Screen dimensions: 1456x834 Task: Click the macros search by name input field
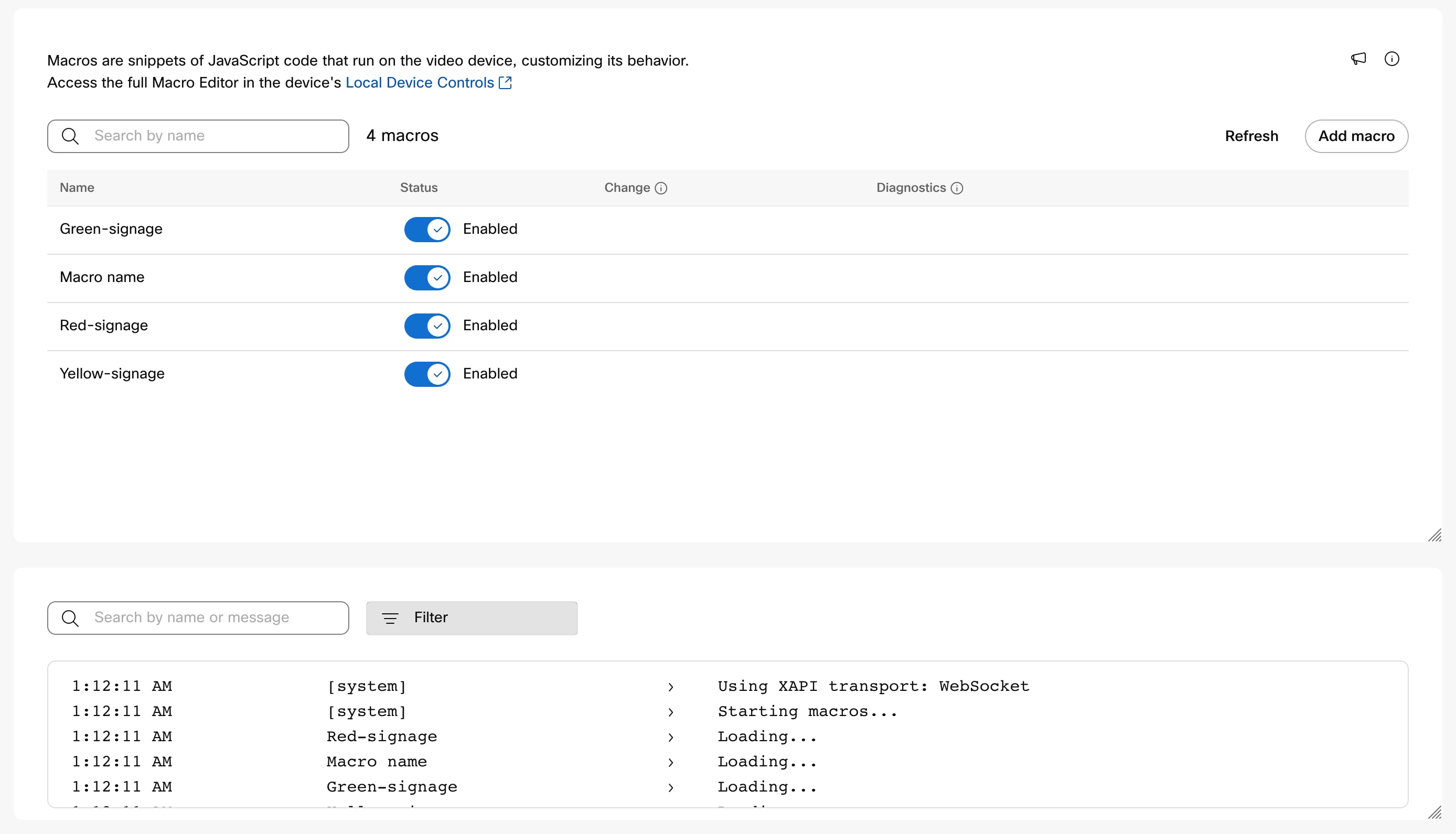[198, 136]
